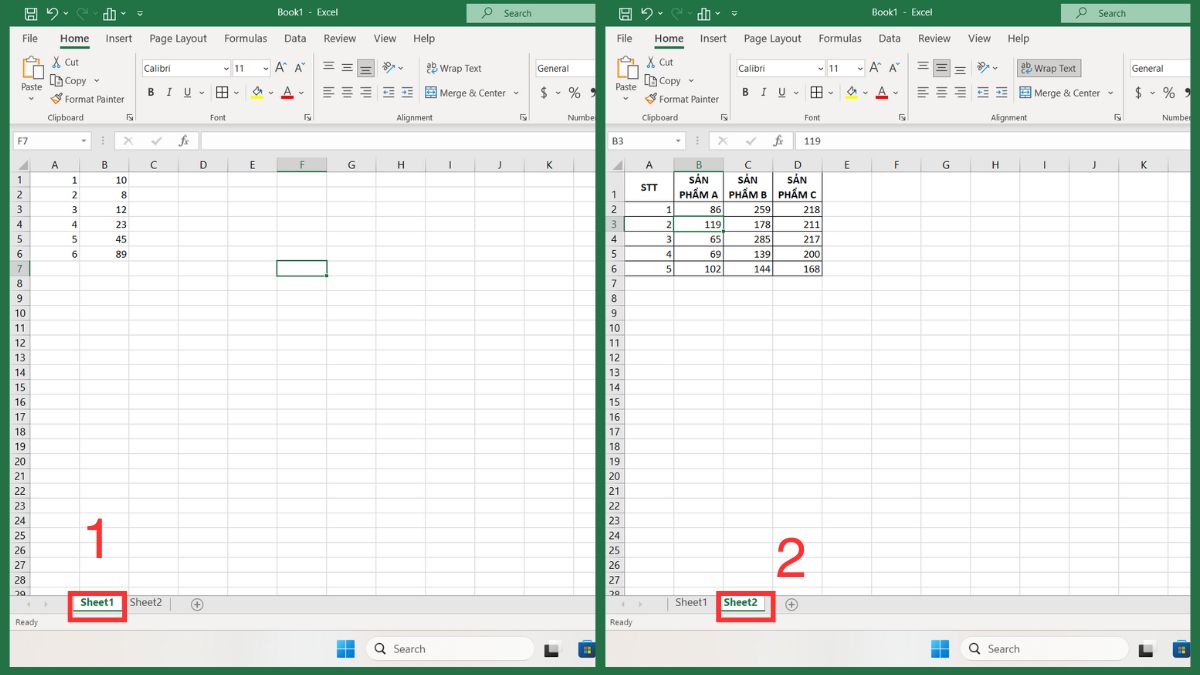Open the Undo history arrow in Sheet2 window
Image resolution: width=1200 pixels, height=675 pixels.
pyautogui.click(x=660, y=14)
